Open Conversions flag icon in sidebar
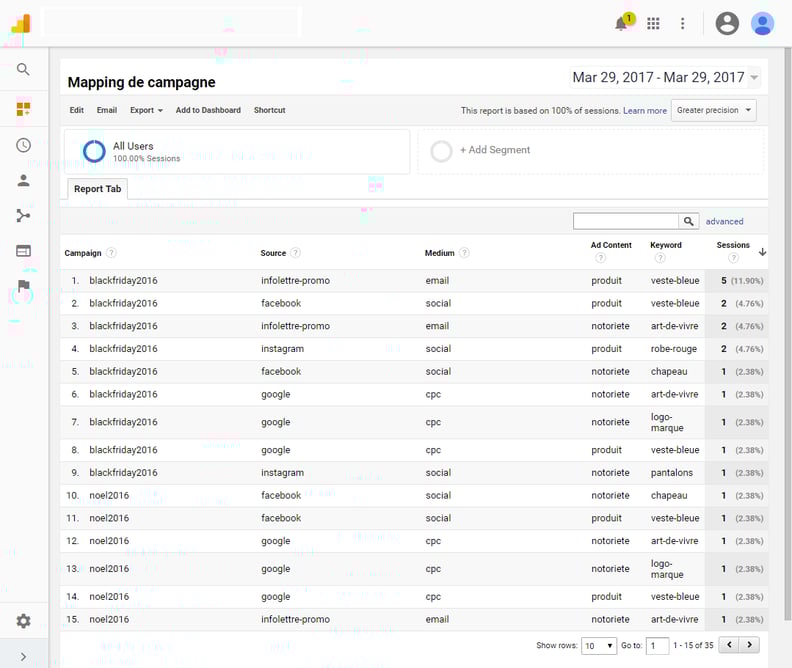792x668 pixels. [x=24, y=287]
